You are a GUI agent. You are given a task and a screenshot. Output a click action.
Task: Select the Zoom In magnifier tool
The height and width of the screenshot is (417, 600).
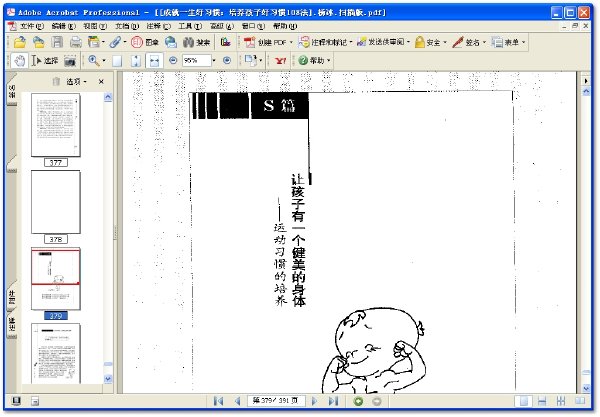94,60
